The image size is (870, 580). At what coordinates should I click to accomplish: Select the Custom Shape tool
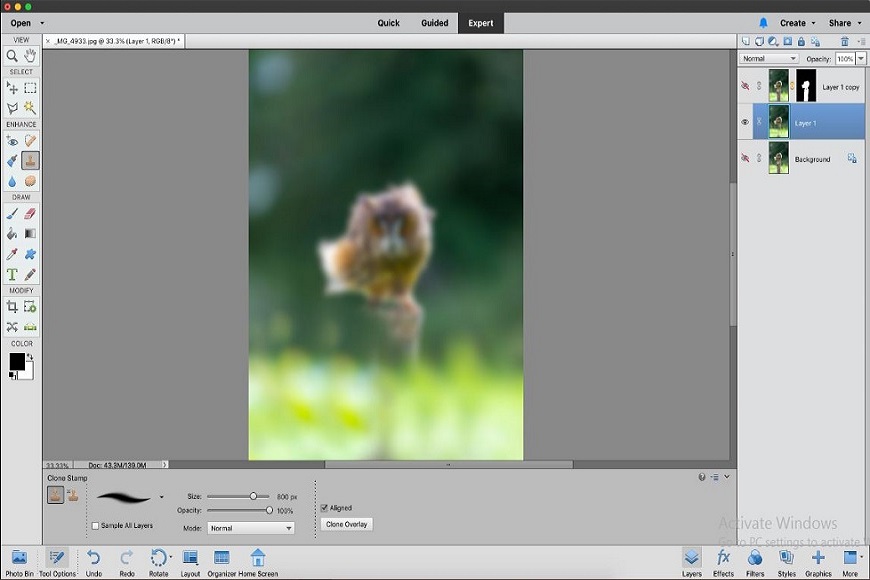pyautogui.click(x=30, y=254)
